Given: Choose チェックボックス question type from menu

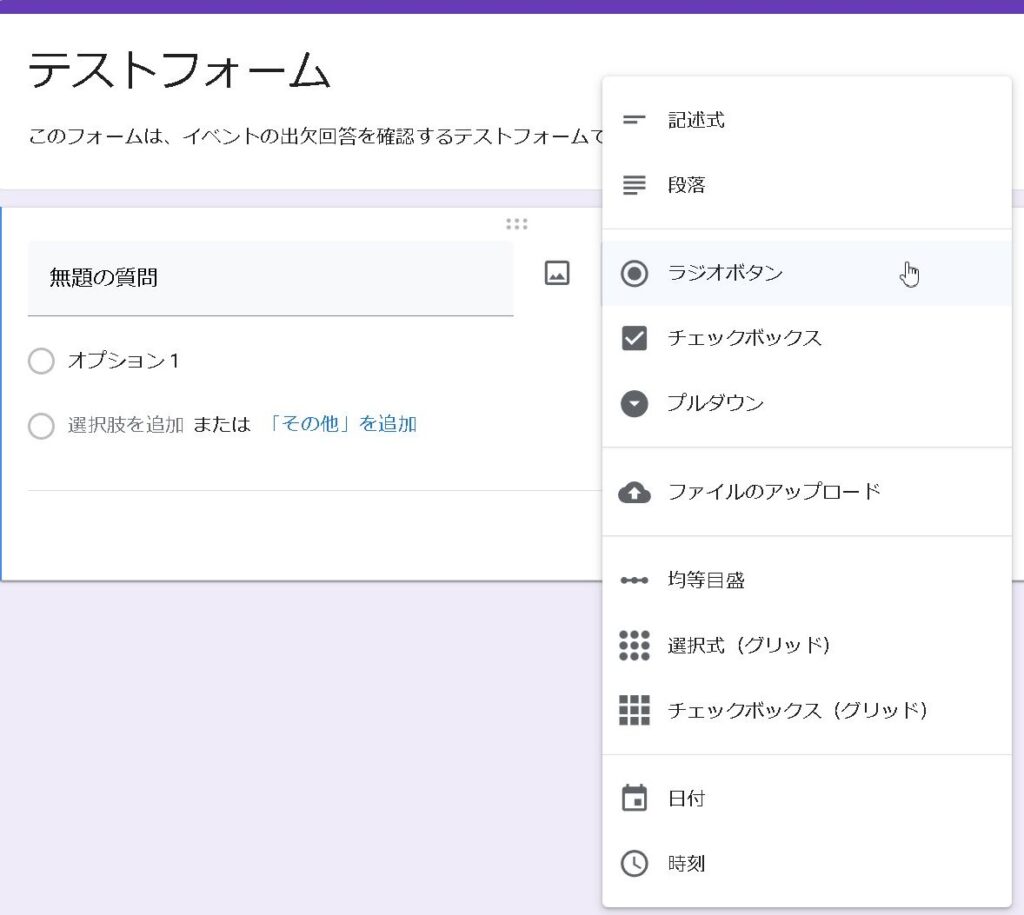Looking at the screenshot, I should coord(744,338).
